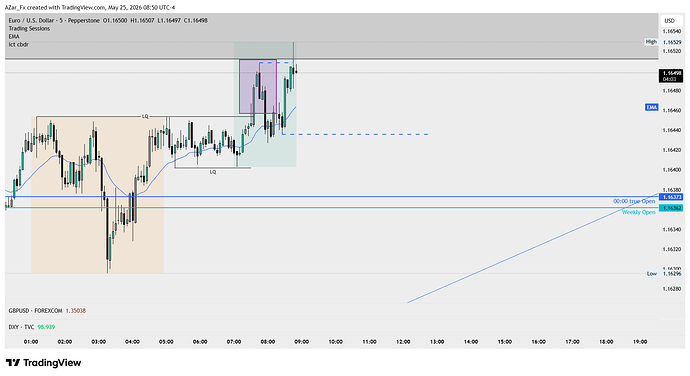Click the Low label near price scale
The height and width of the screenshot is (376, 690).
tap(652, 273)
